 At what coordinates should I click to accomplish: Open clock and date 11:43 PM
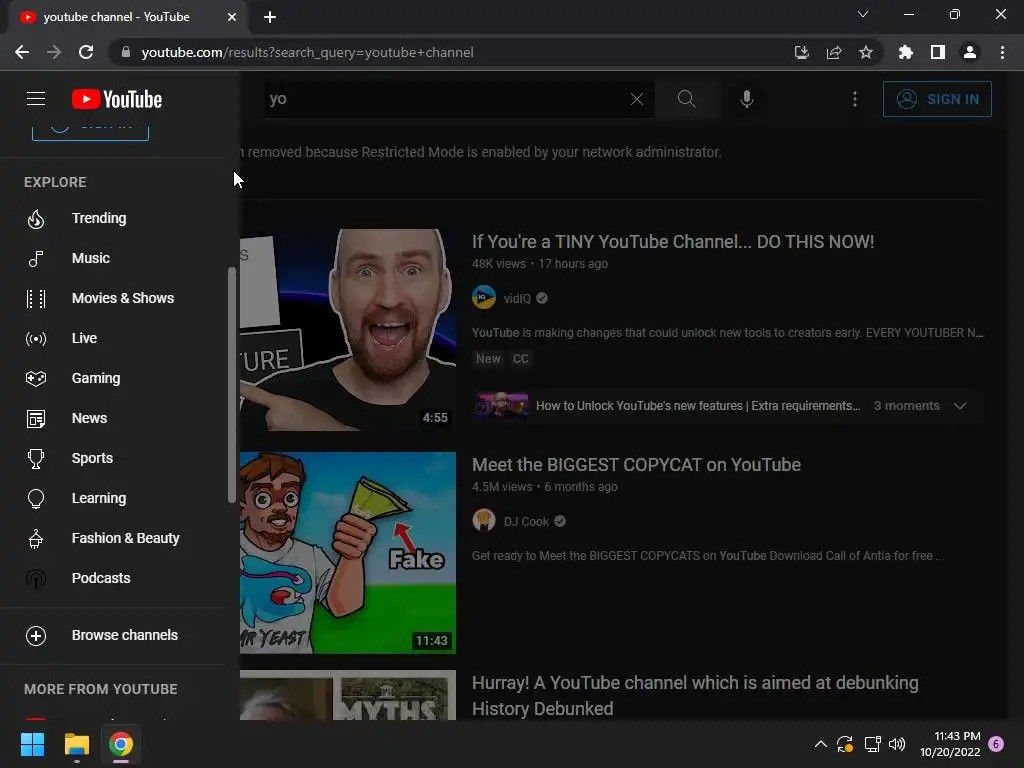[x=950, y=744]
